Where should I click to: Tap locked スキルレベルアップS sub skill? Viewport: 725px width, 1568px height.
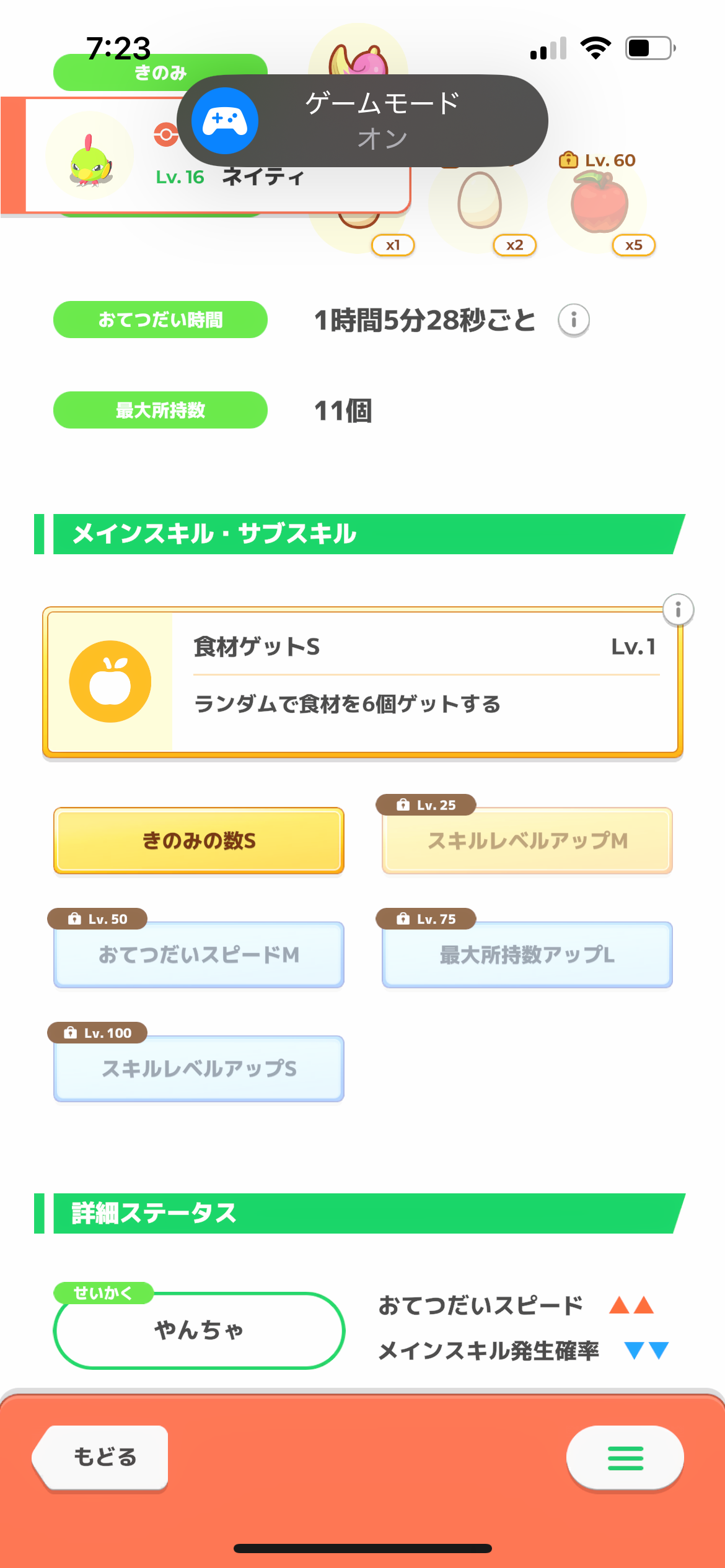point(199,1068)
